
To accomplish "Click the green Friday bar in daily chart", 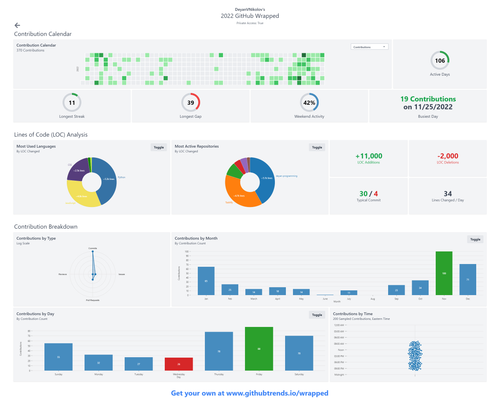I will click(x=259, y=349).
